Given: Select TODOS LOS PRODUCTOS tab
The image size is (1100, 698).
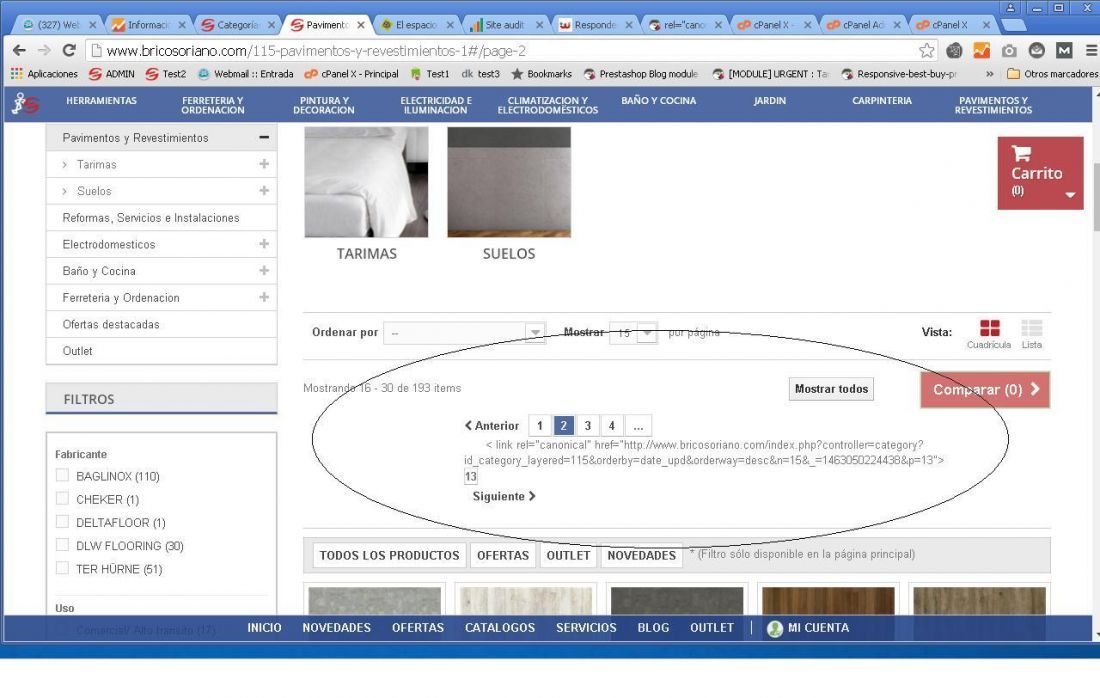Looking at the screenshot, I should pos(389,555).
